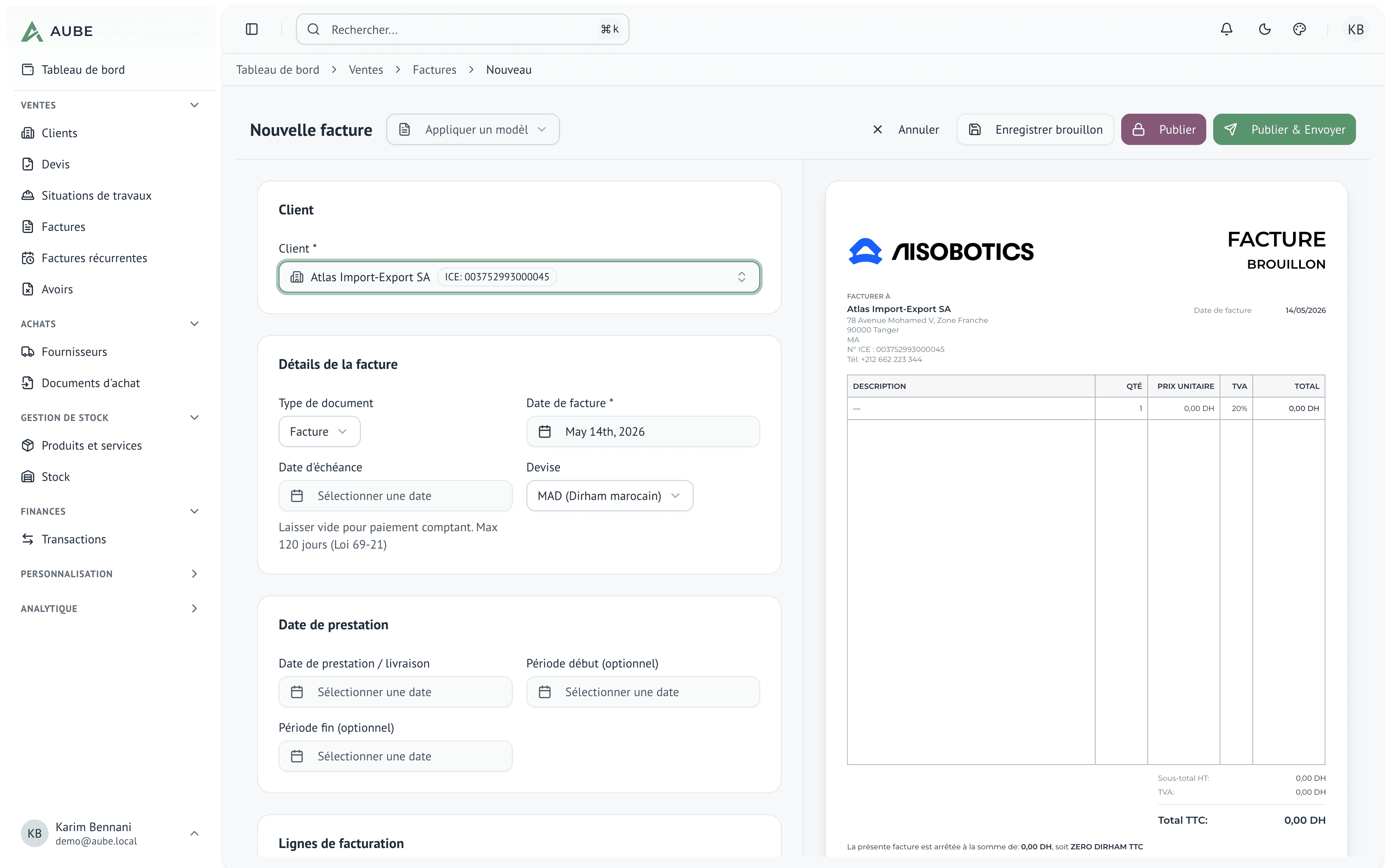Open the KB avatar in top bar
1389x868 pixels.
coord(1355,29)
